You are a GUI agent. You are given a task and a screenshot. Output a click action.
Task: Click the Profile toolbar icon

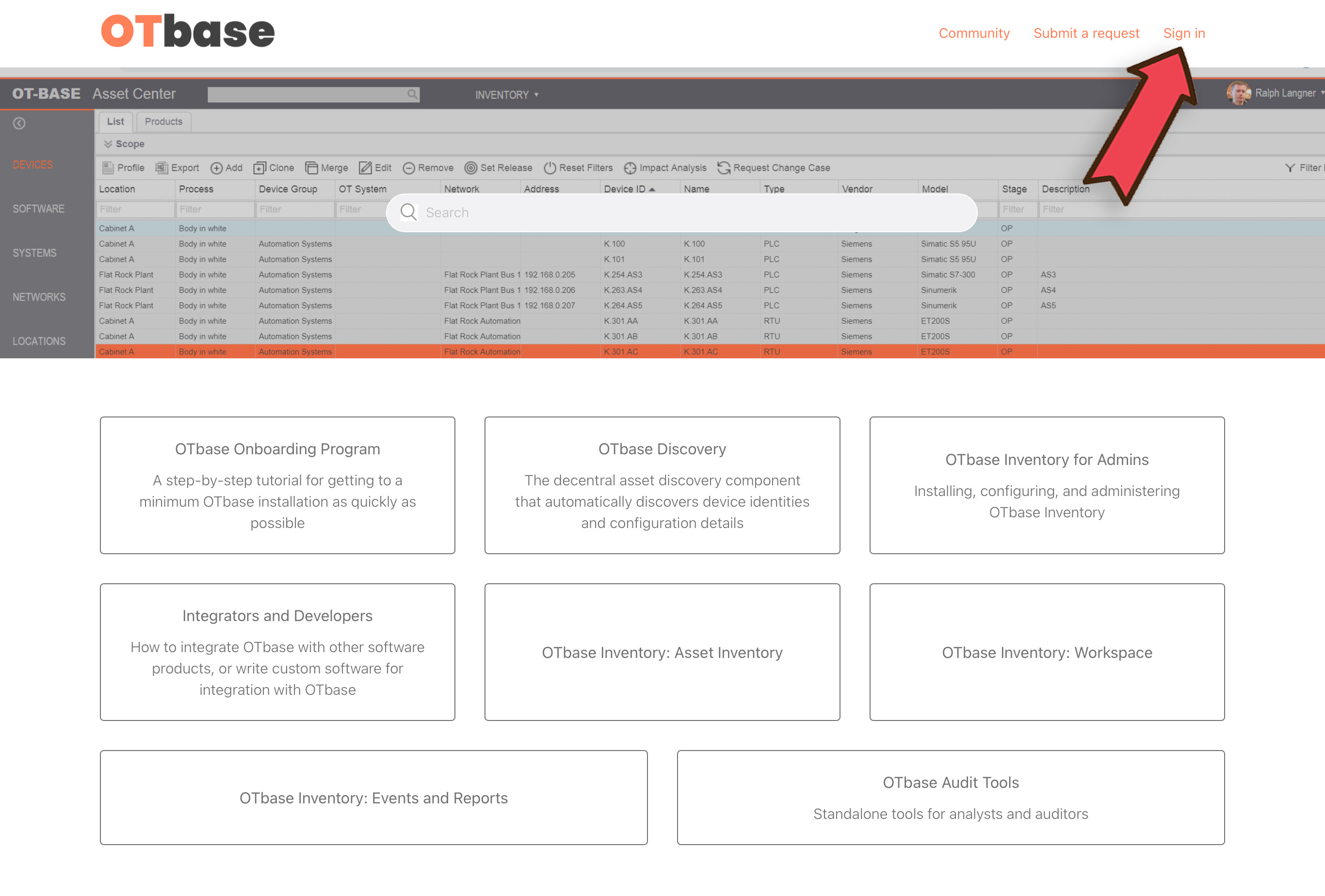click(x=108, y=168)
